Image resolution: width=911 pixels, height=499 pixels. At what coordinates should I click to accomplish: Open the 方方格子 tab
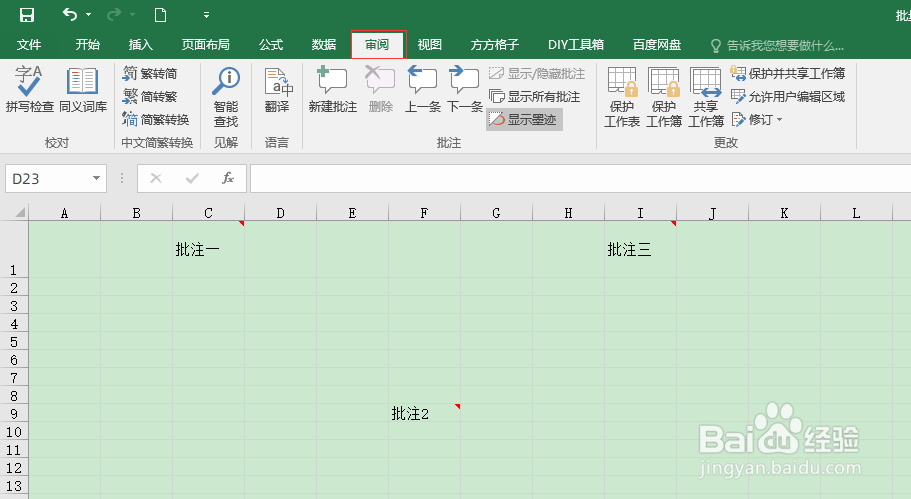[494, 45]
